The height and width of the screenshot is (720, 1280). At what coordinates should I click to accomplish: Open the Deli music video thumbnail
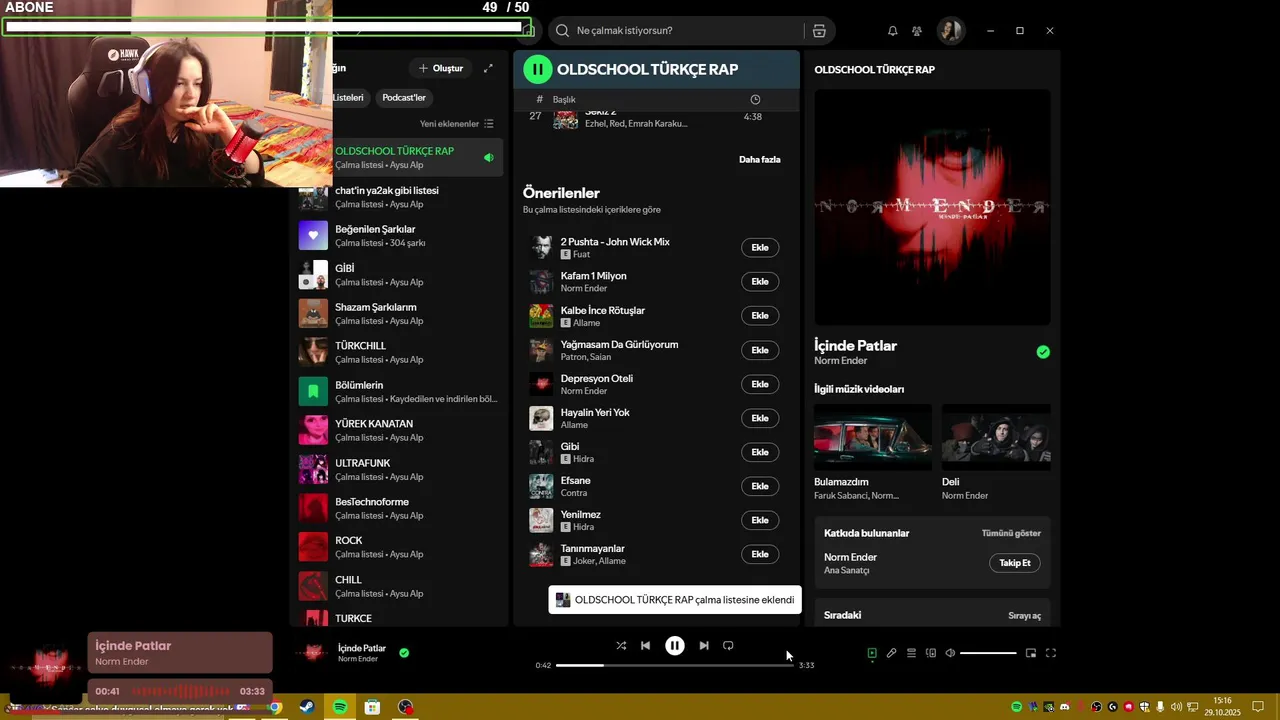click(x=996, y=437)
